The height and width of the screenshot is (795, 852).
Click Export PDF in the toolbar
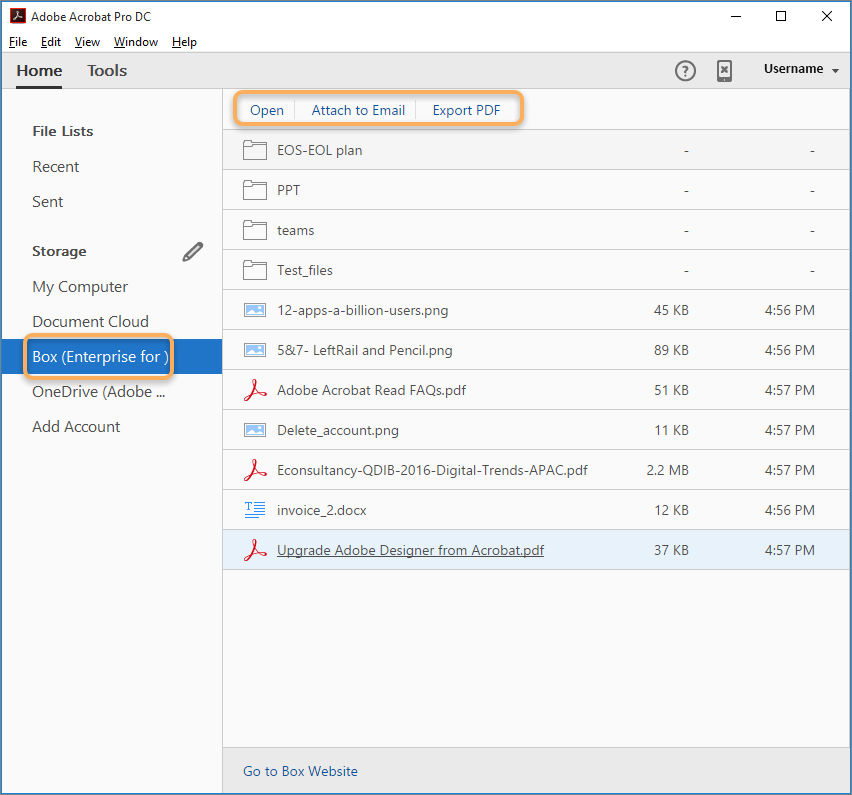coord(466,110)
